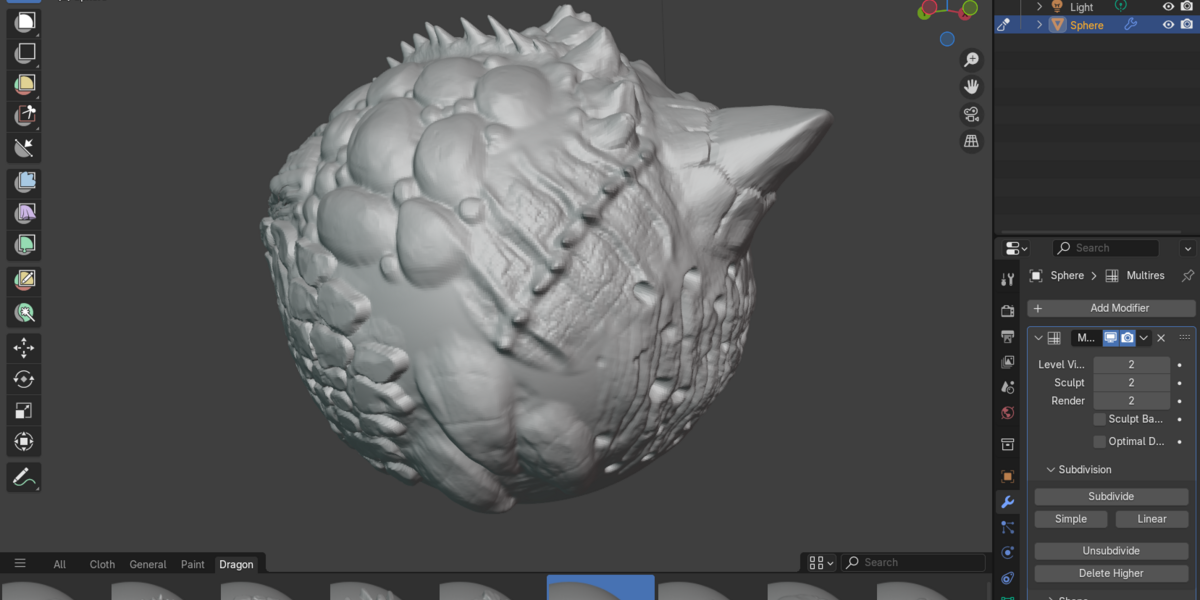The width and height of the screenshot is (1200, 600).
Task: Check the Optimal Display option
Action: click(1099, 441)
